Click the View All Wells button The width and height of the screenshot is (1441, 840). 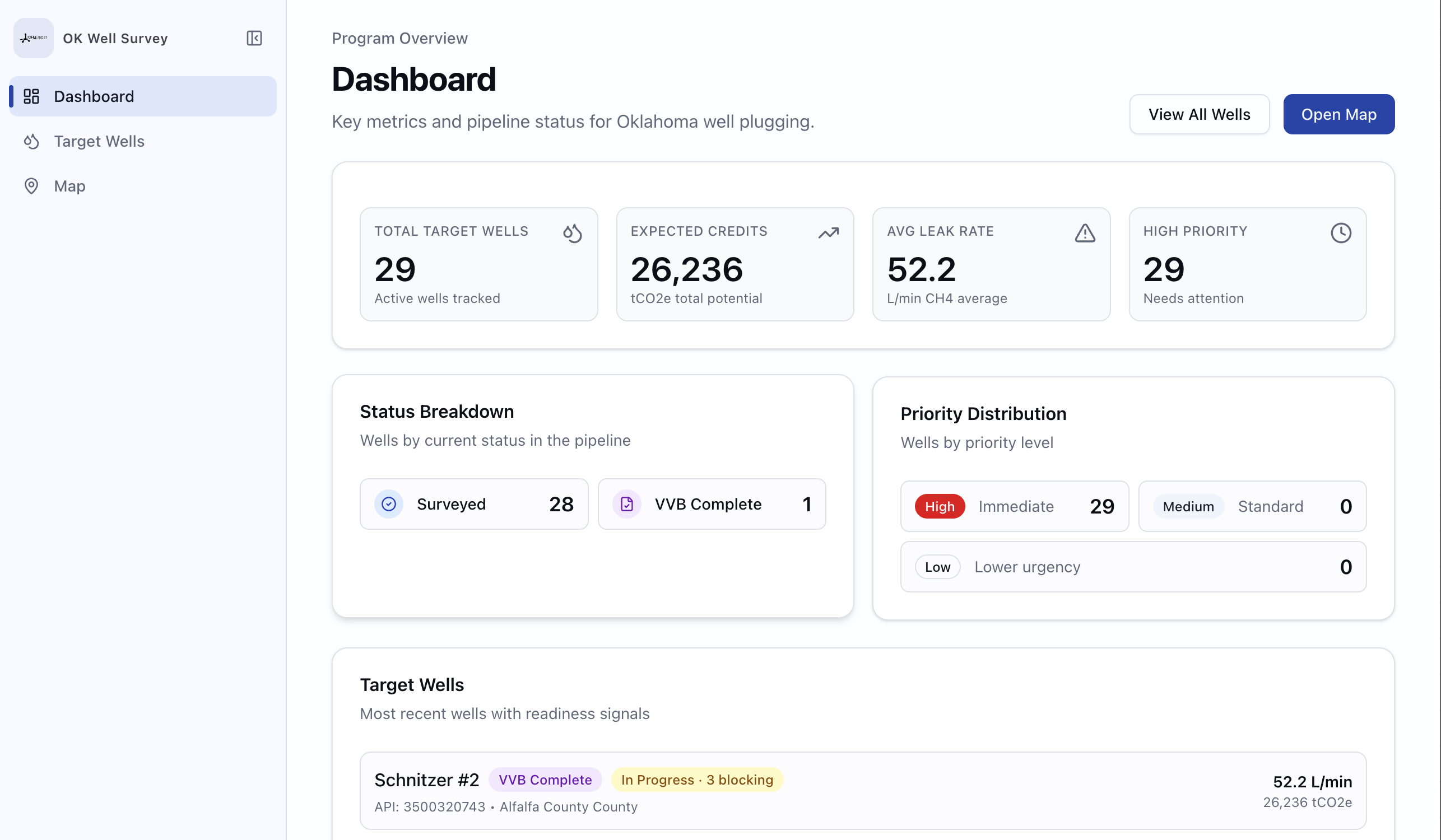pyautogui.click(x=1199, y=114)
